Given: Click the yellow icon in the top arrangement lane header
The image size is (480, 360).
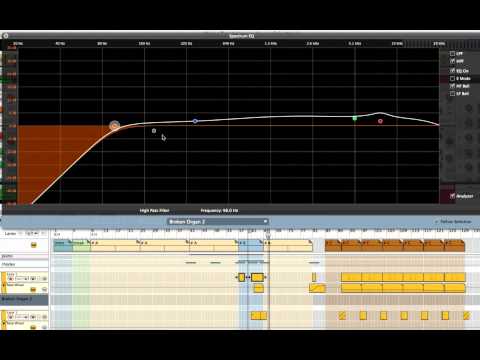Looking at the screenshot, I should [x=33, y=245].
